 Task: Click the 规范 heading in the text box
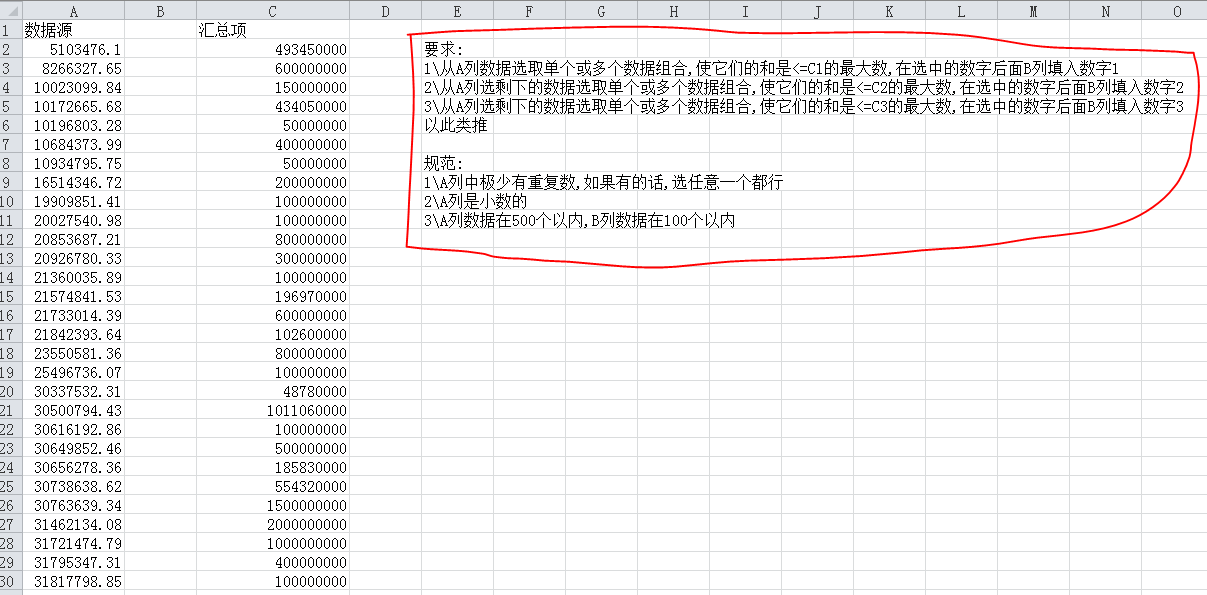point(438,163)
